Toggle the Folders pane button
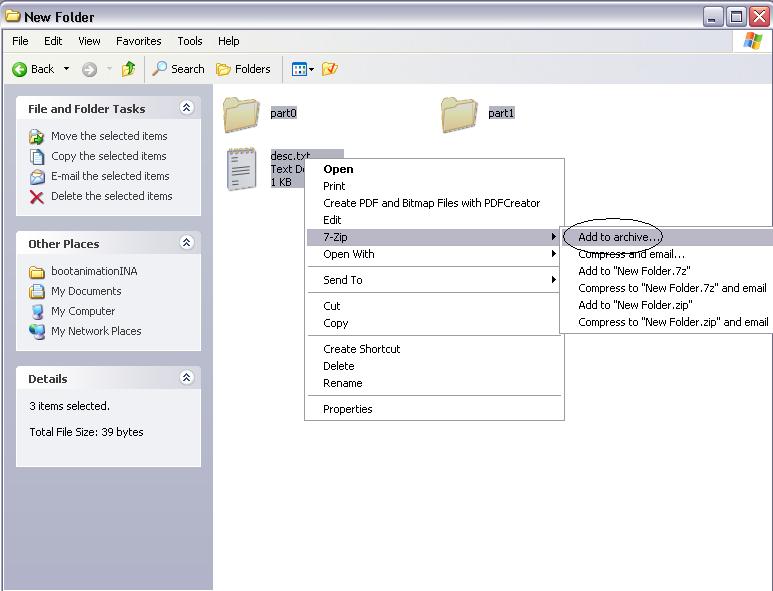The height and width of the screenshot is (591, 773). 244,69
